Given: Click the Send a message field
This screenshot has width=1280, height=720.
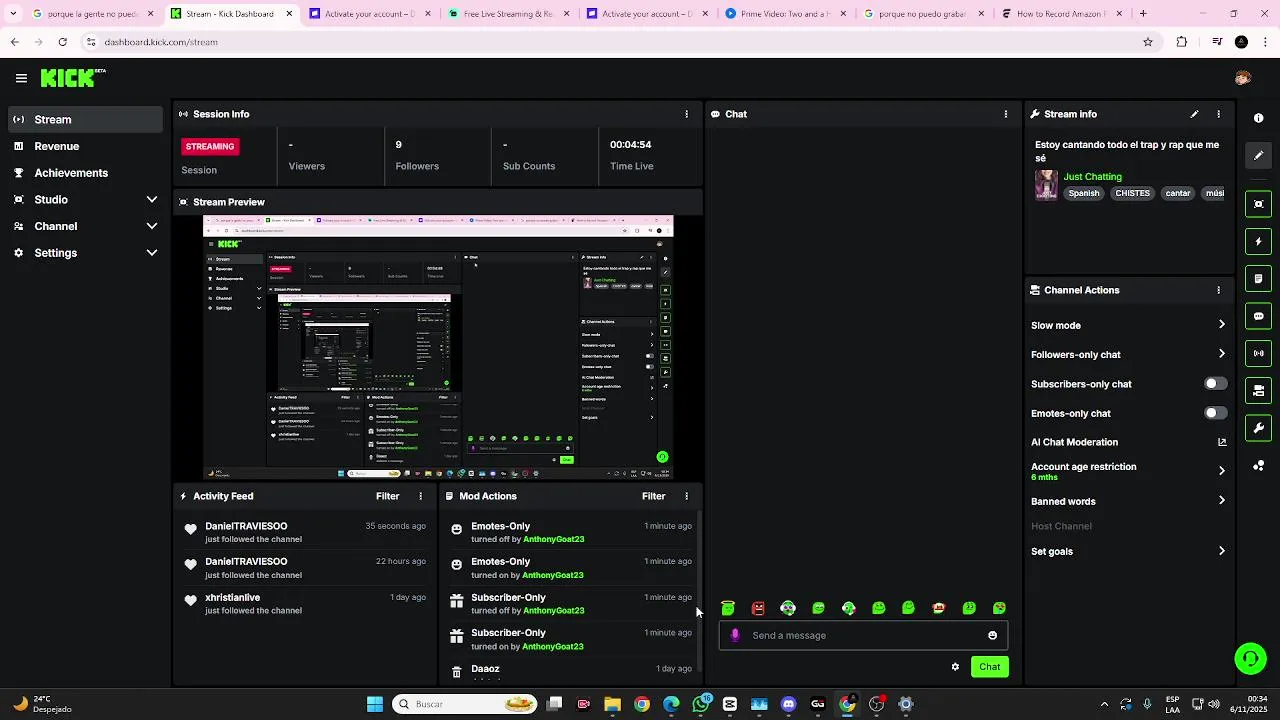Looking at the screenshot, I should click(x=864, y=635).
